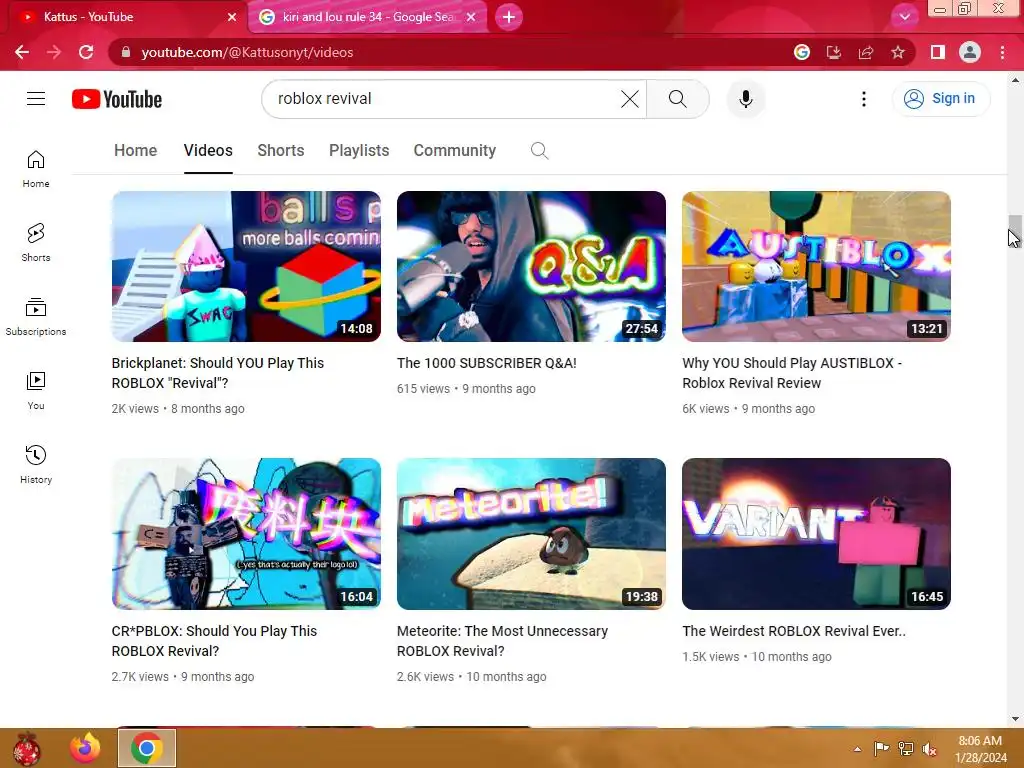Open the 1000 Subscriber Q&A thumbnail
The image size is (1024, 768).
(x=531, y=266)
